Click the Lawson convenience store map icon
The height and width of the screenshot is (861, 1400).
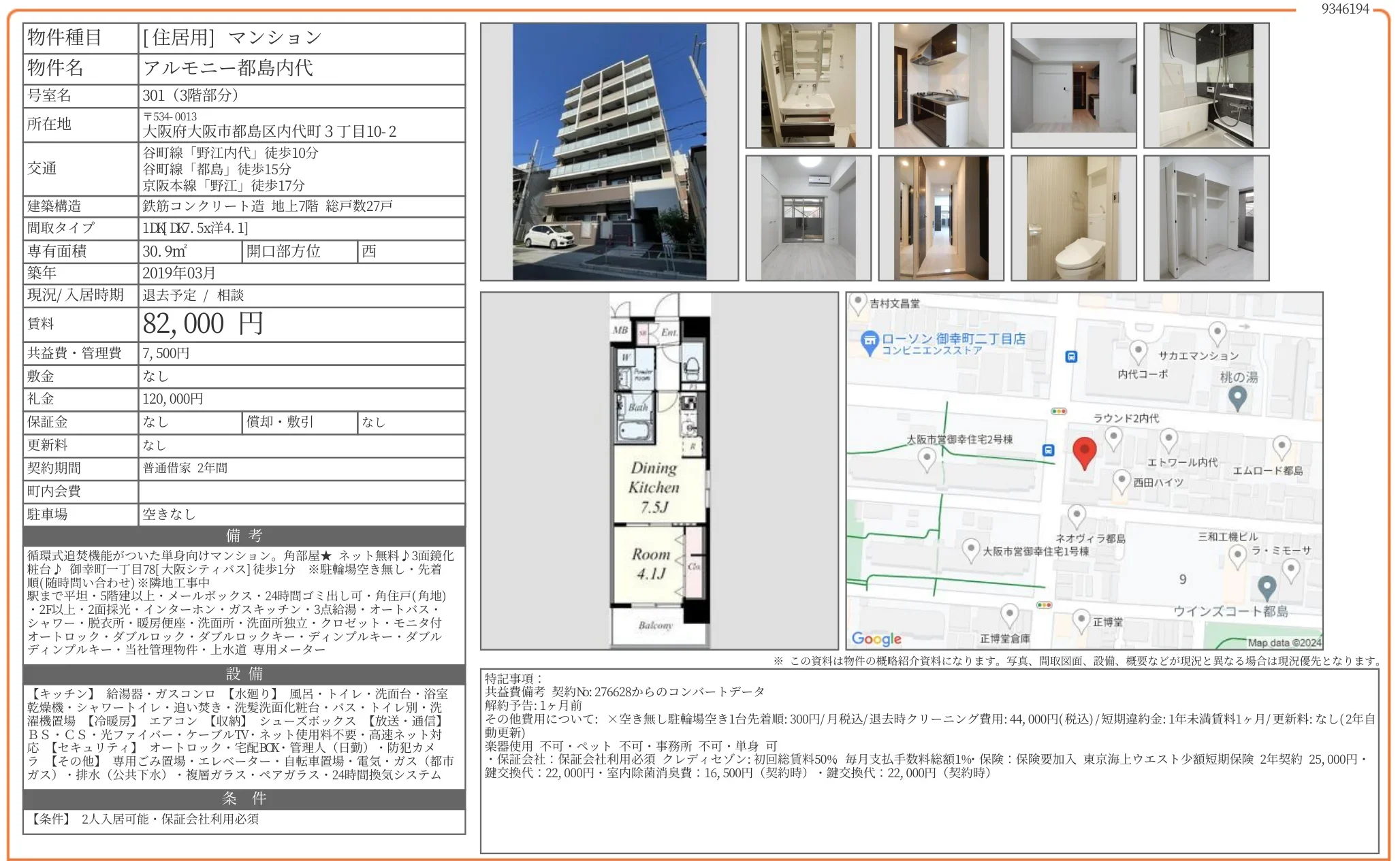870,342
